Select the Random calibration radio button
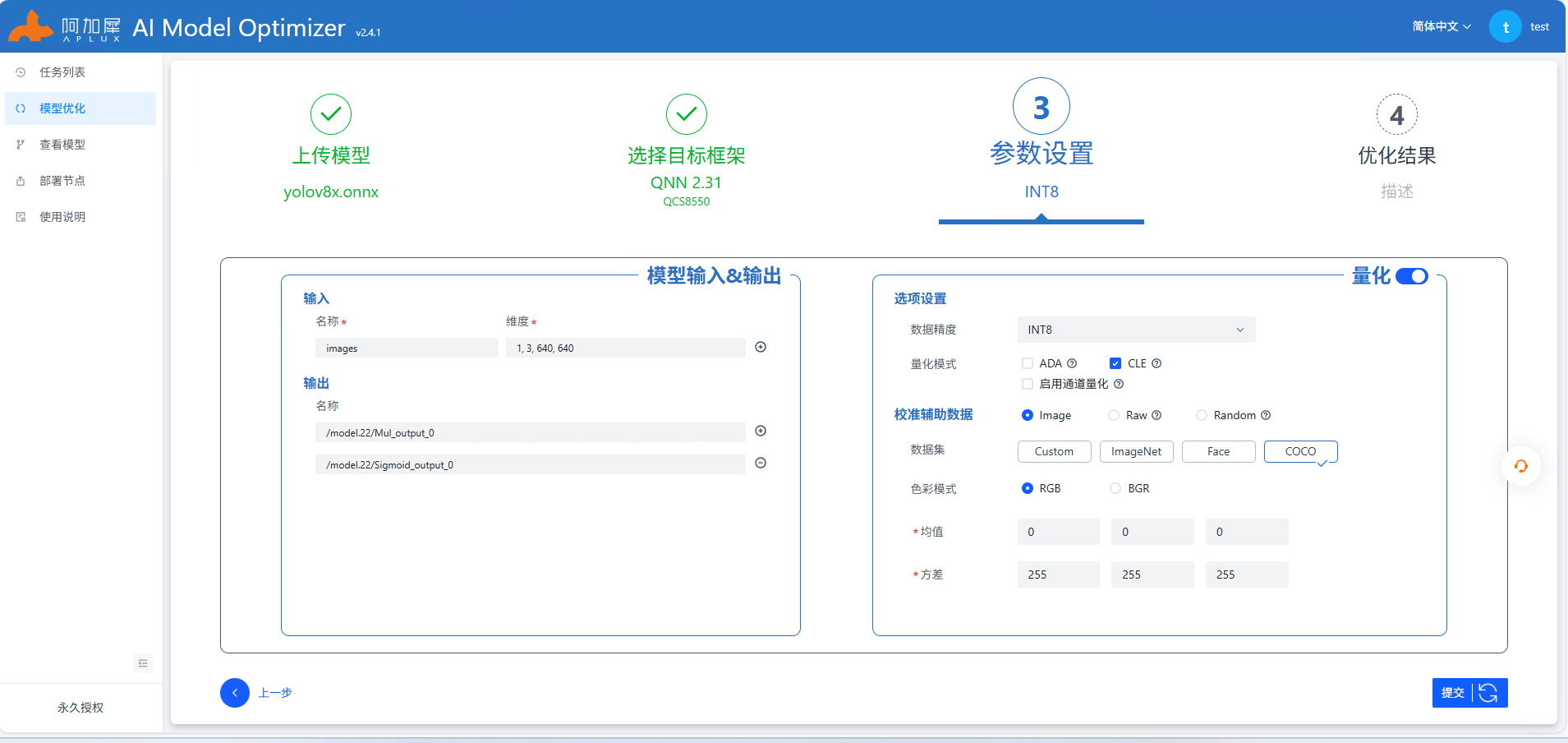The width and height of the screenshot is (1568, 743). pos(1202,415)
